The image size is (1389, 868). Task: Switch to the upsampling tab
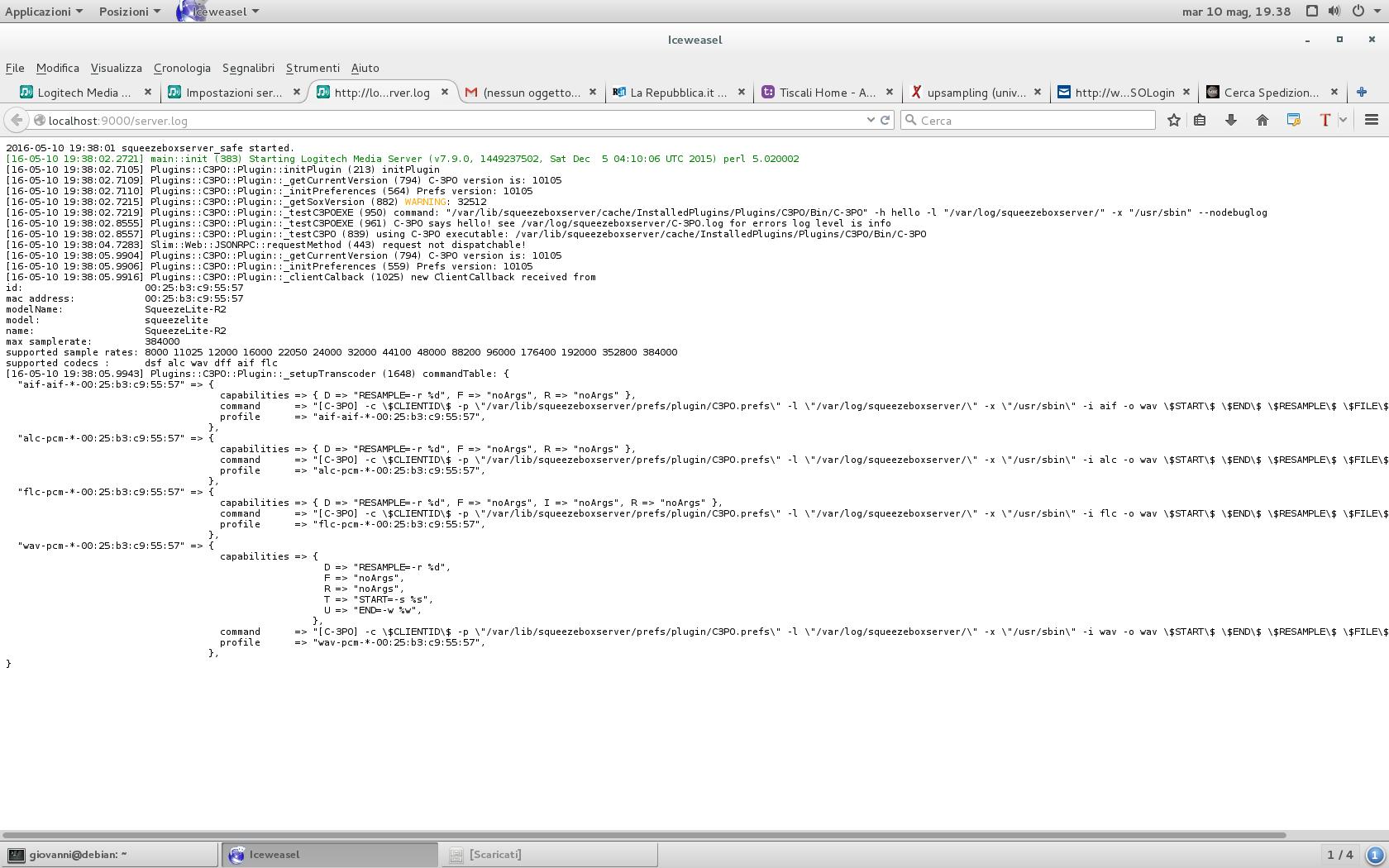coord(976,93)
